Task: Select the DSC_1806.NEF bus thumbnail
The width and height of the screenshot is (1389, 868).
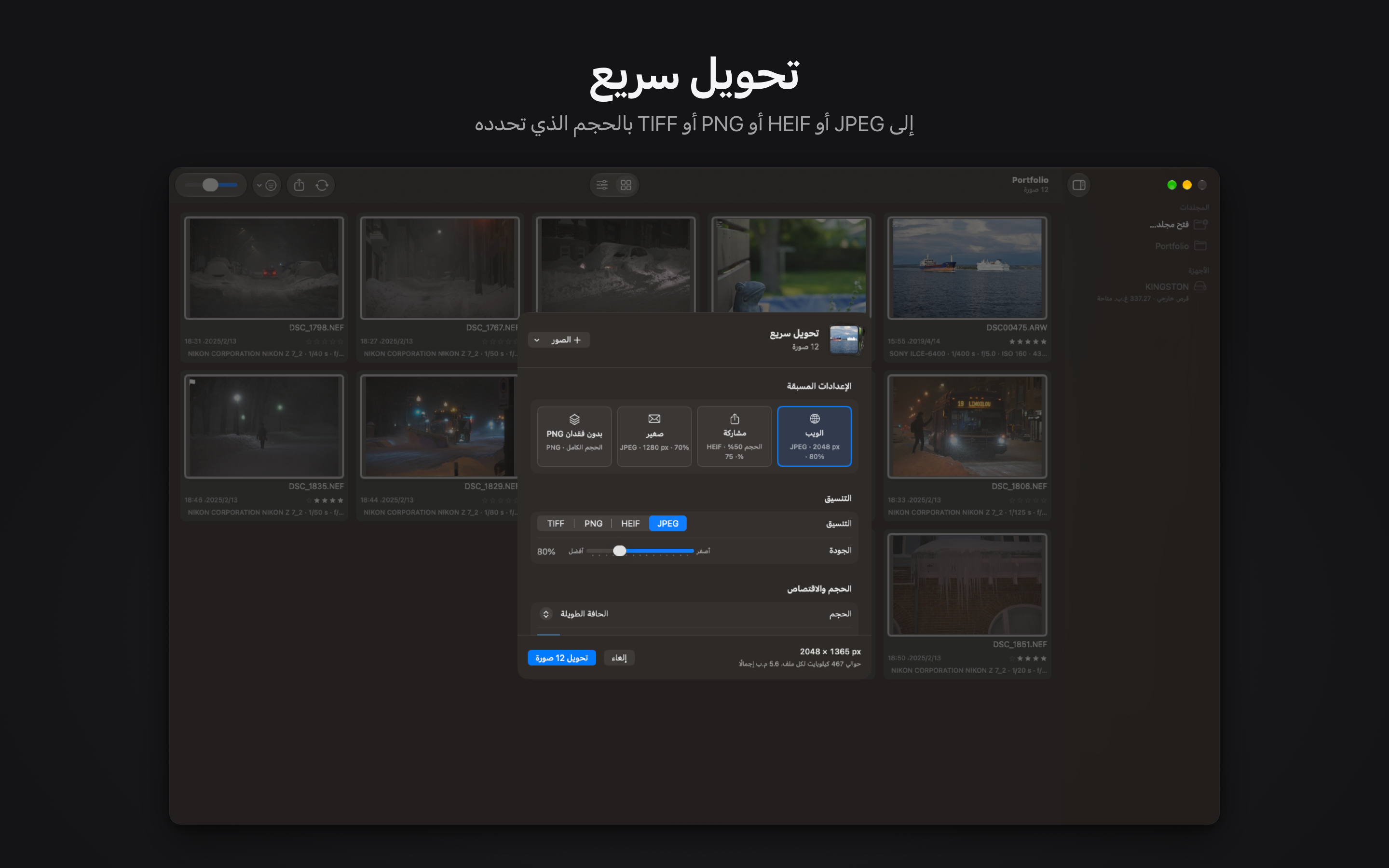Action: click(967, 426)
